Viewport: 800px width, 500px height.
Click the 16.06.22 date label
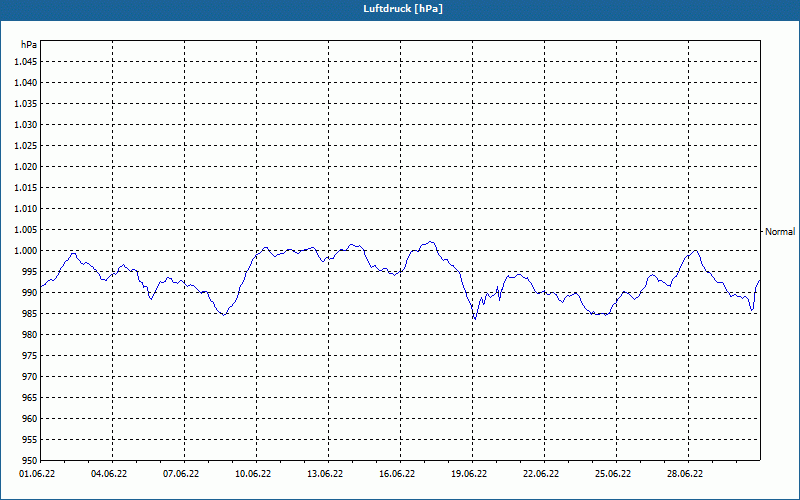(x=397, y=474)
